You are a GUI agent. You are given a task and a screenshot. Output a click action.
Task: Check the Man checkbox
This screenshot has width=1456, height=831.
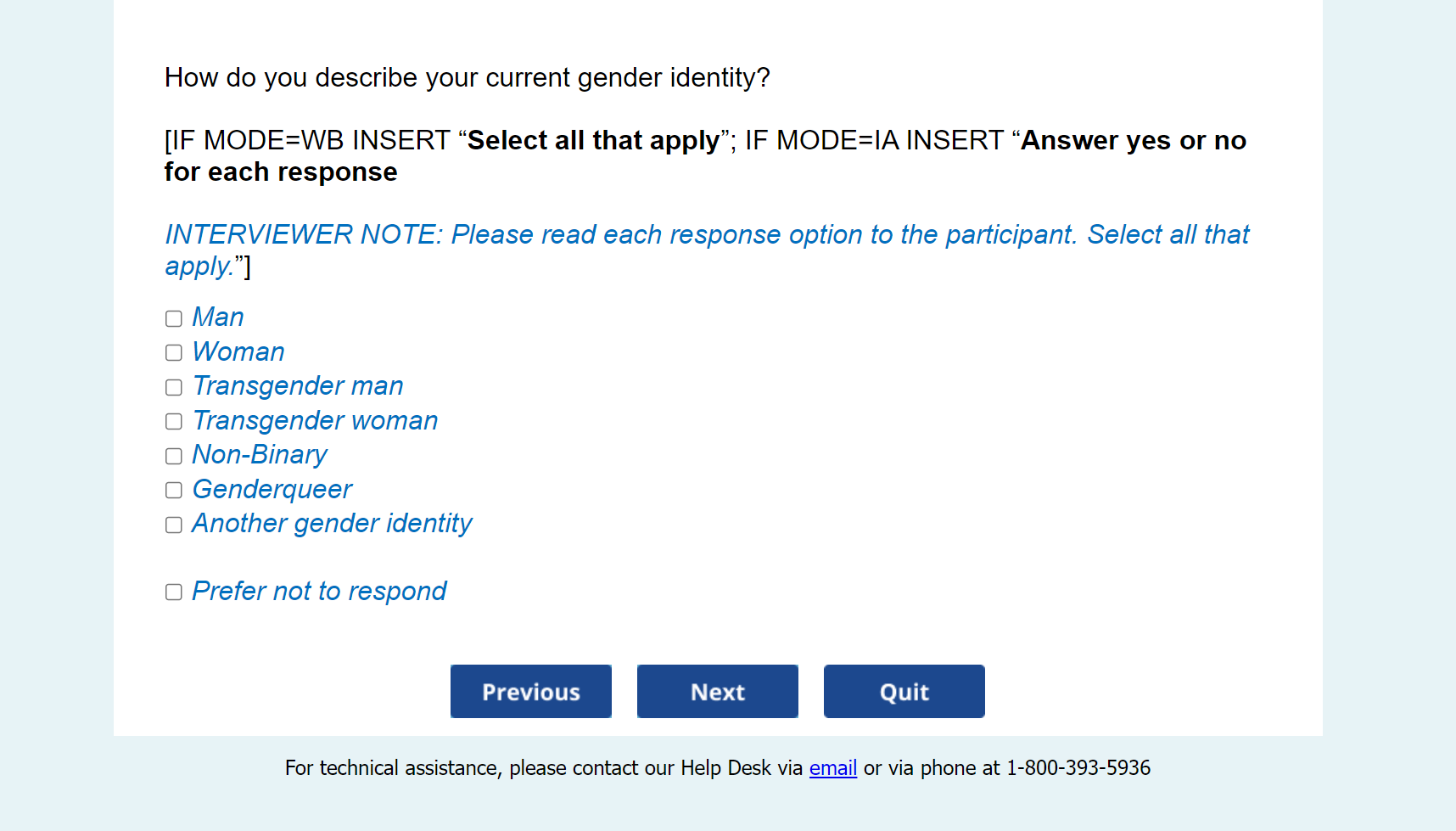click(x=174, y=319)
